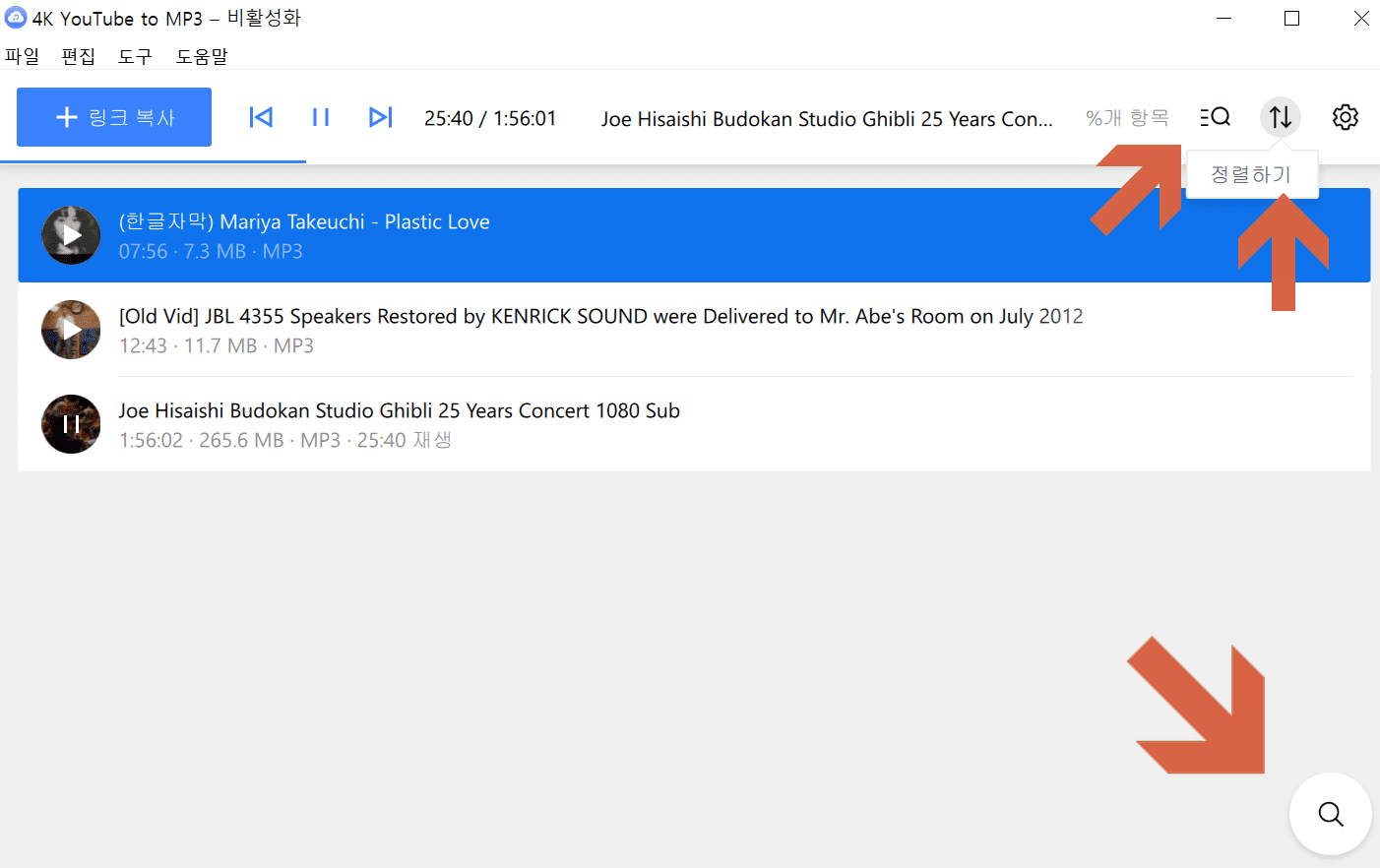
Task: Select the Plastic Love title text
Action: pyautogui.click(x=304, y=222)
